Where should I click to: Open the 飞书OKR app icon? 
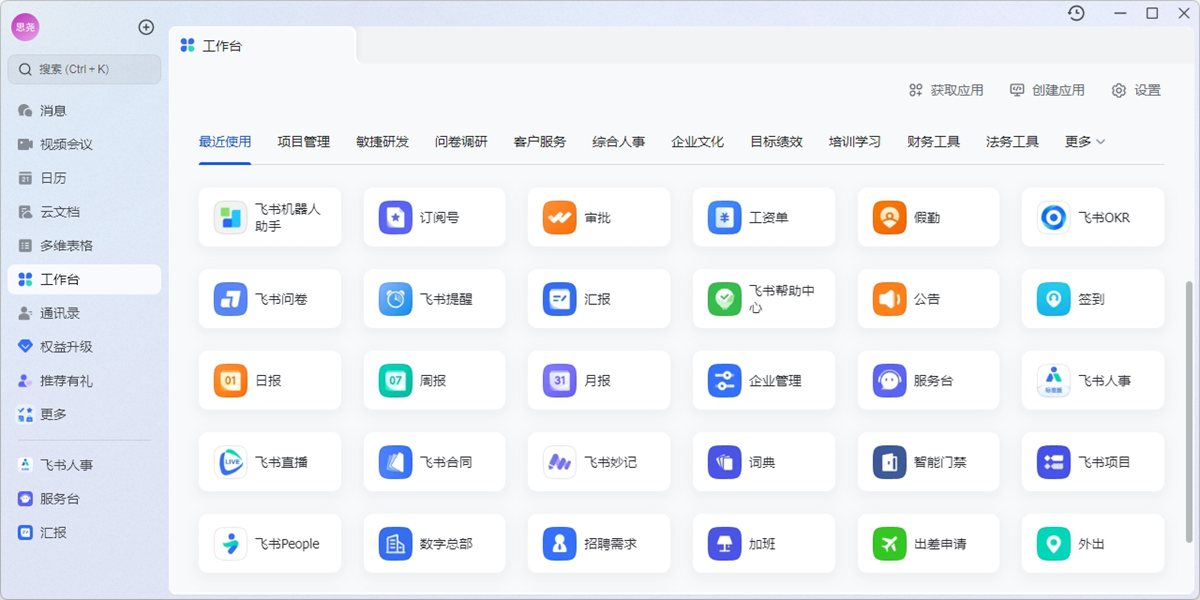[x=1054, y=217]
